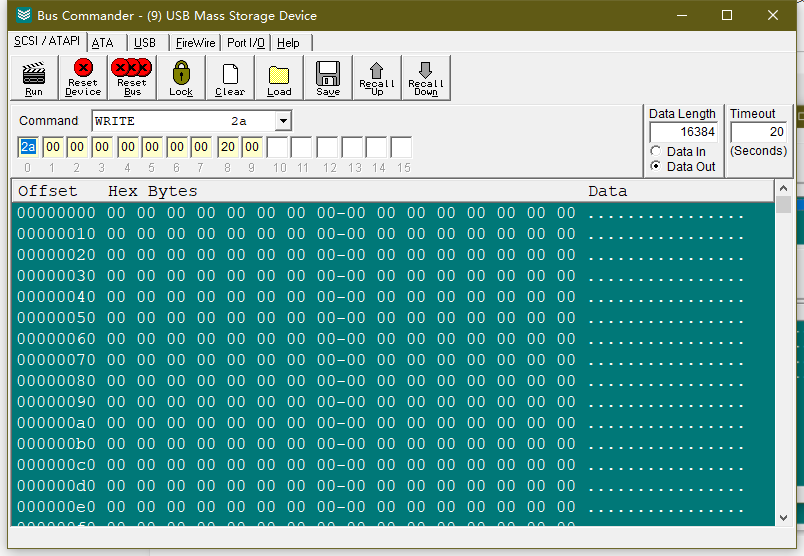Click the Timeout field showing 20
The height and width of the screenshot is (556, 804).
click(x=758, y=132)
